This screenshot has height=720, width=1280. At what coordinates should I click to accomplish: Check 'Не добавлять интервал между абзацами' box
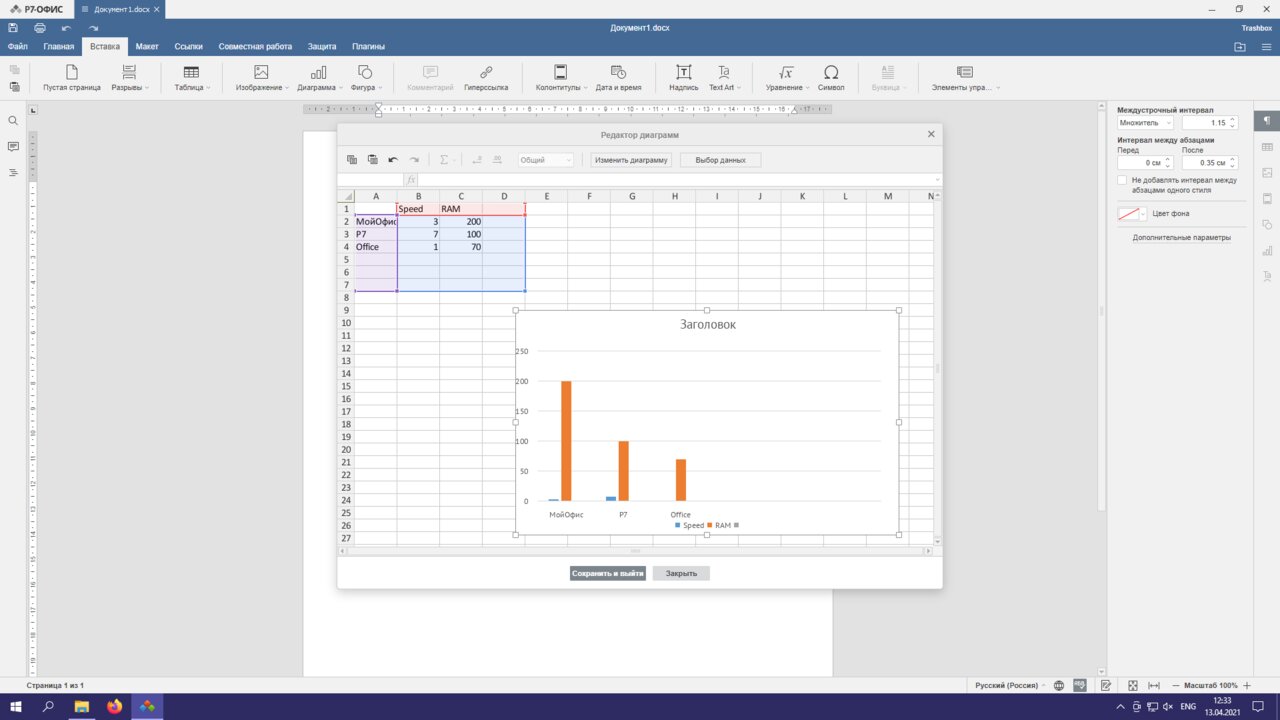tap(1122, 180)
